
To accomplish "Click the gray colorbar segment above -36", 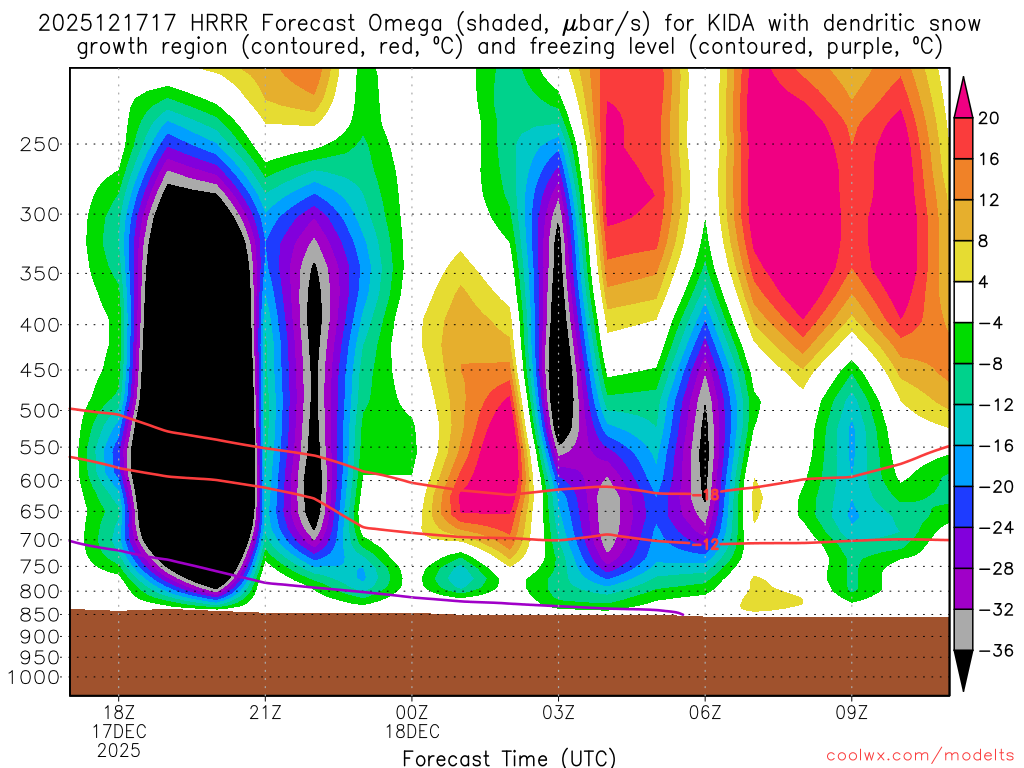I will click(963, 630).
